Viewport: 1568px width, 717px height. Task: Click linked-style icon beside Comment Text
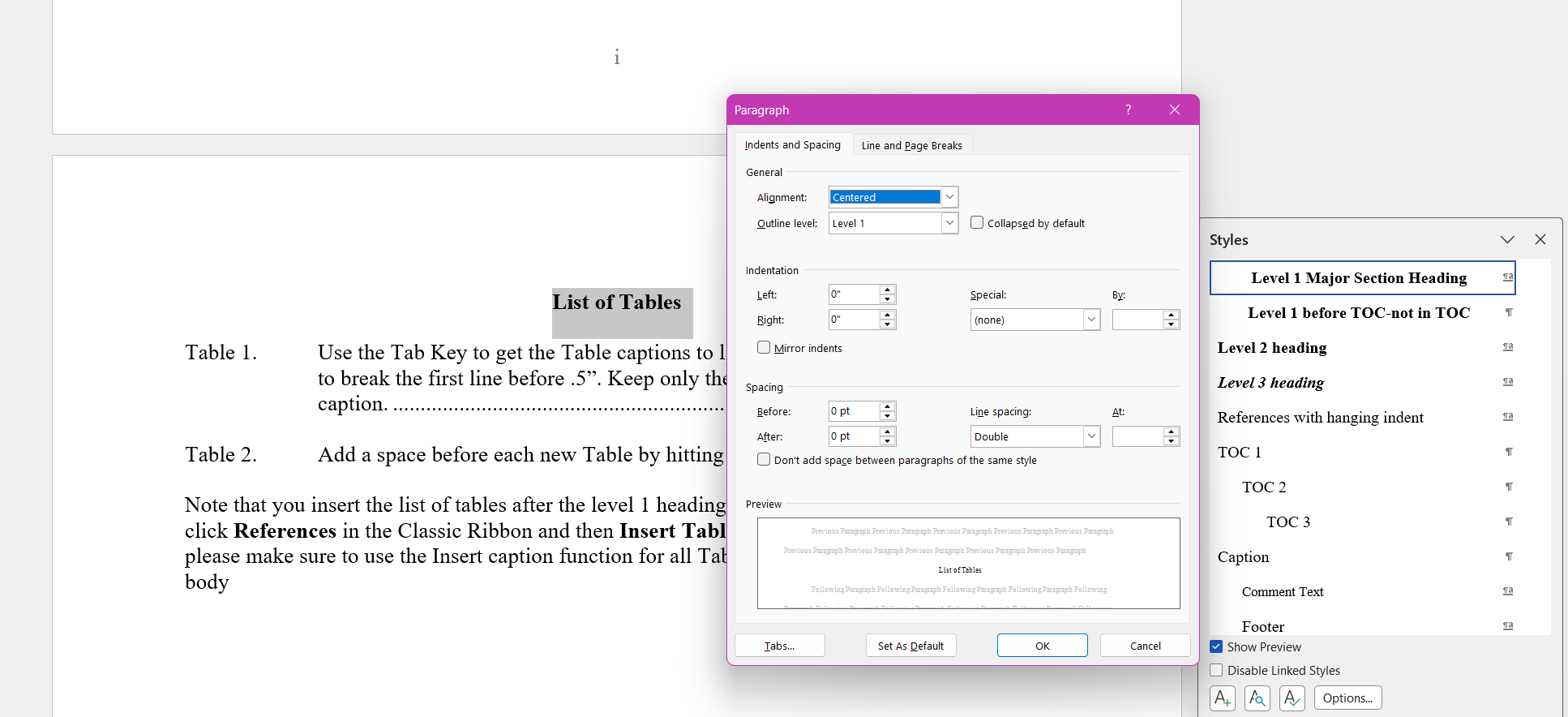[1508, 591]
